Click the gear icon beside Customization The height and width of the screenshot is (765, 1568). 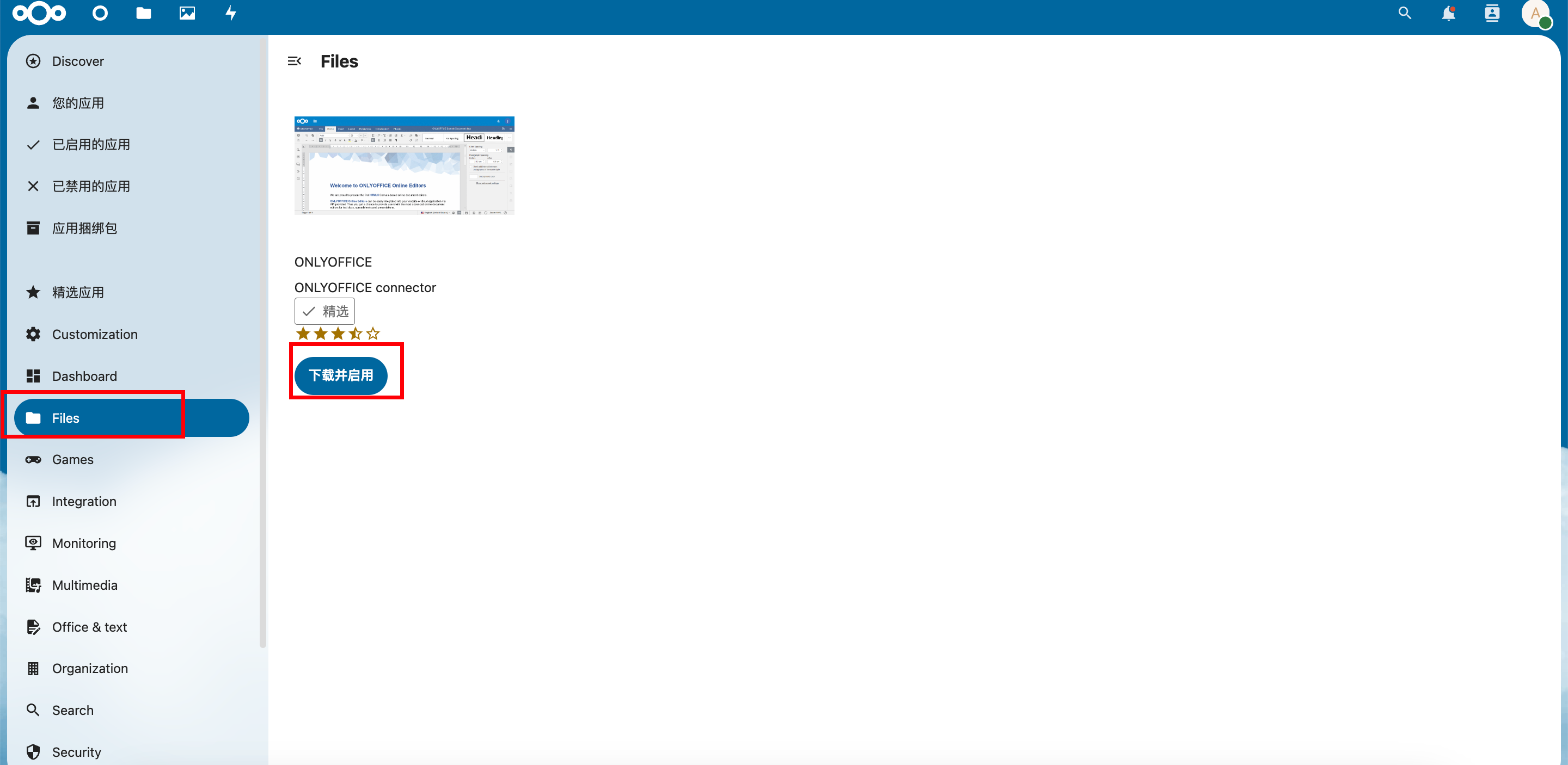33,334
